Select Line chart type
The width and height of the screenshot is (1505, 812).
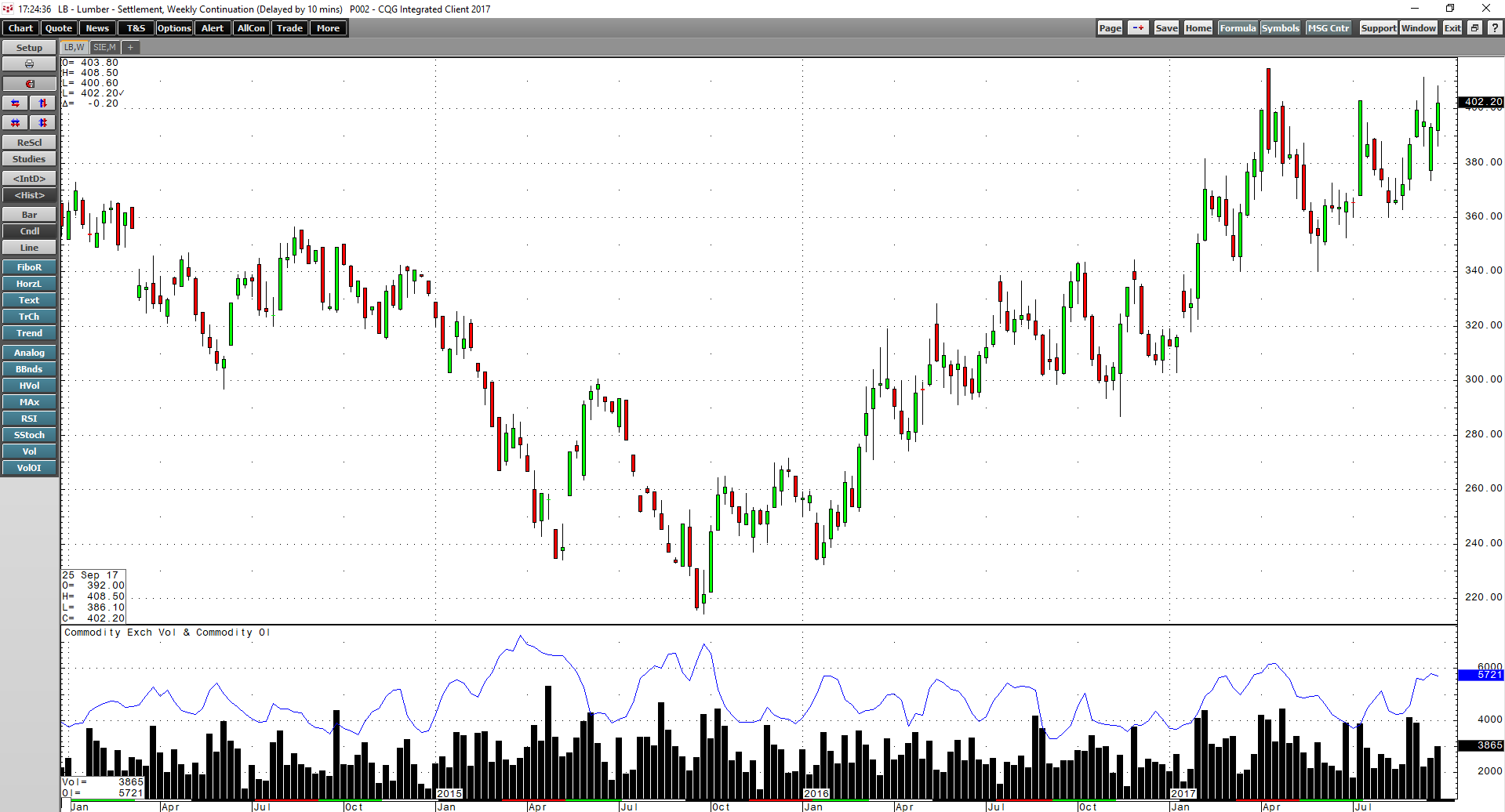(x=29, y=248)
